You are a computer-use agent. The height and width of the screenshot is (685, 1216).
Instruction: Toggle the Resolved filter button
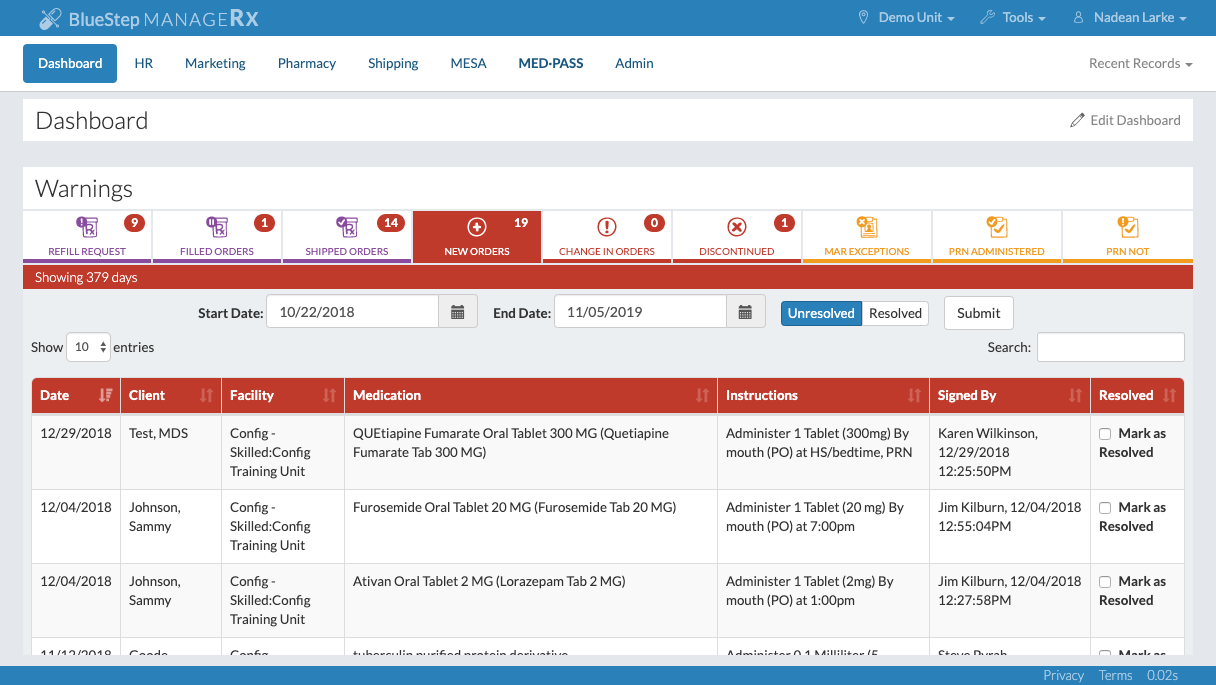point(895,313)
